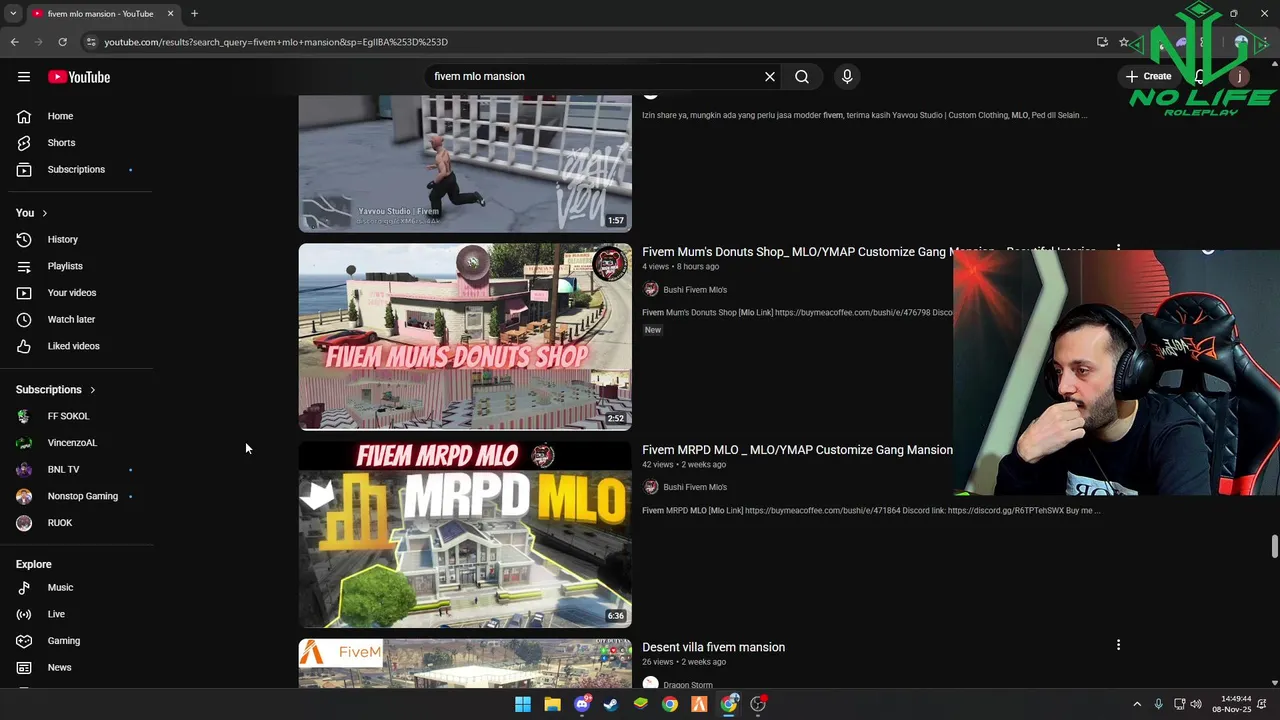This screenshot has width=1280, height=720.
Task: Open the Chrome tab search dropdown
Action: pyautogui.click(x=13, y=14)
